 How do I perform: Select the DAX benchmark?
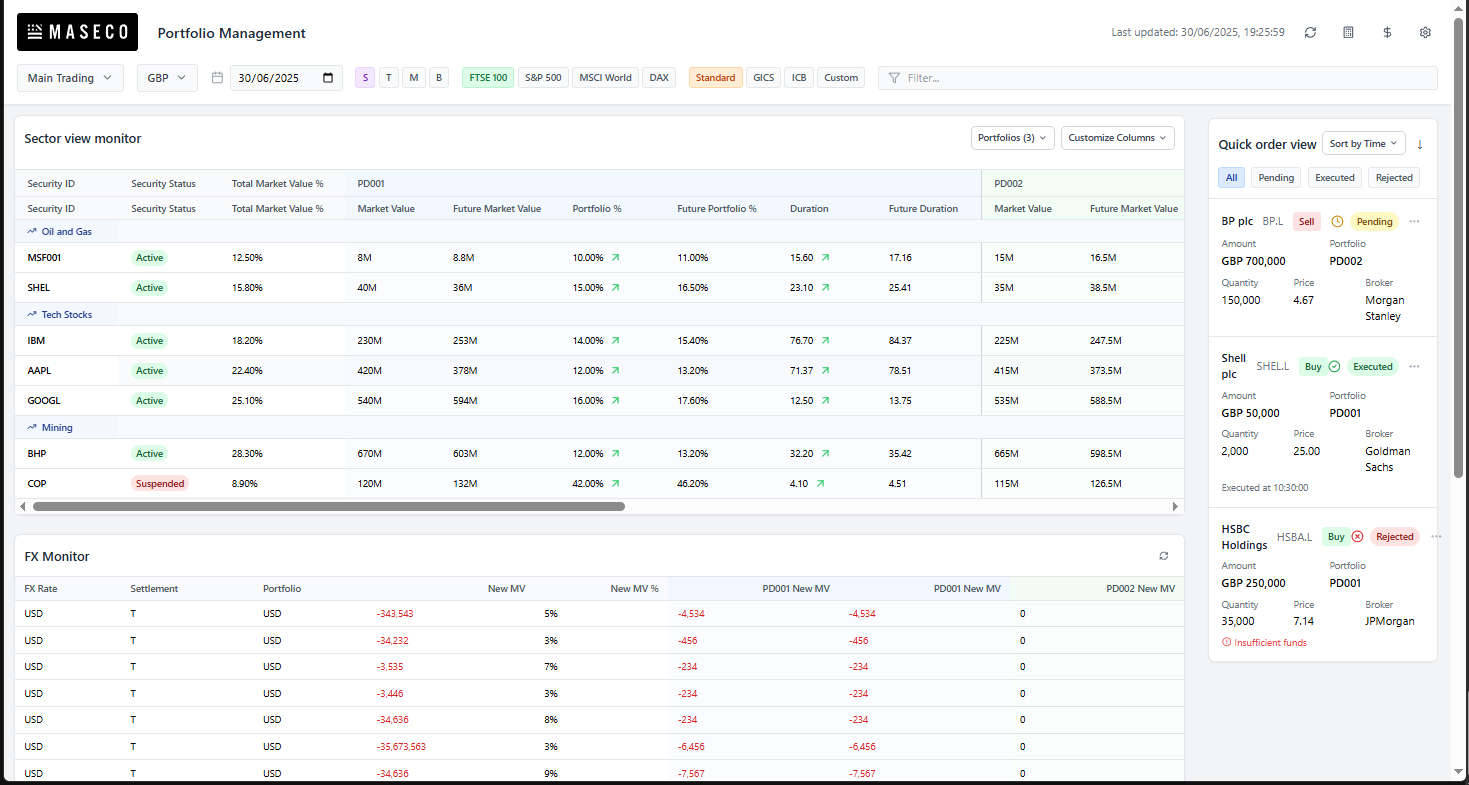tap(659, 77)
